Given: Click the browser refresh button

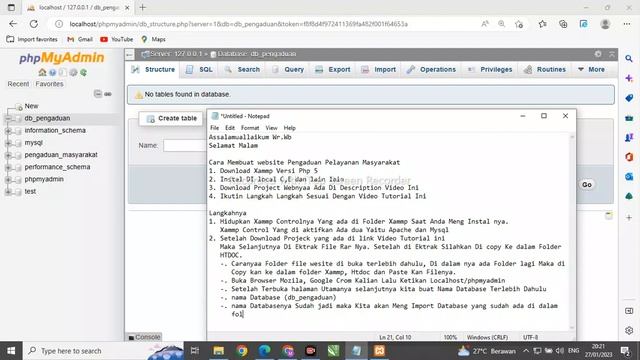Looking at the screenshot, I should 33,24.
